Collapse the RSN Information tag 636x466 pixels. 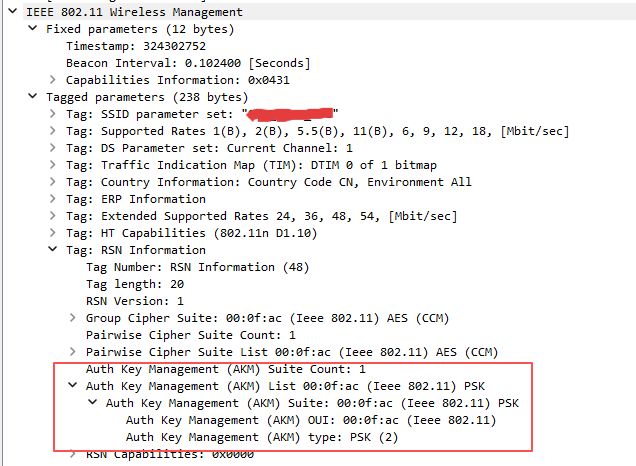point(53,250)
